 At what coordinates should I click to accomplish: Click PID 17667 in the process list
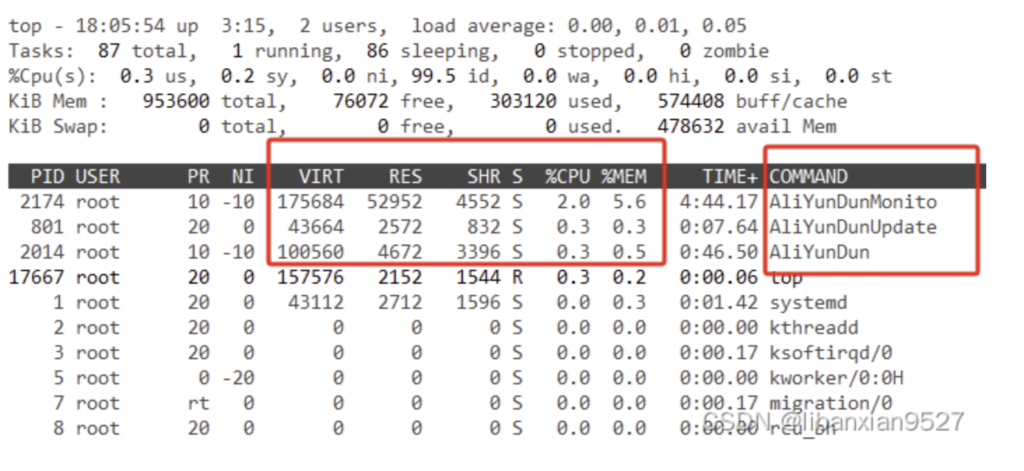[37, 277]
